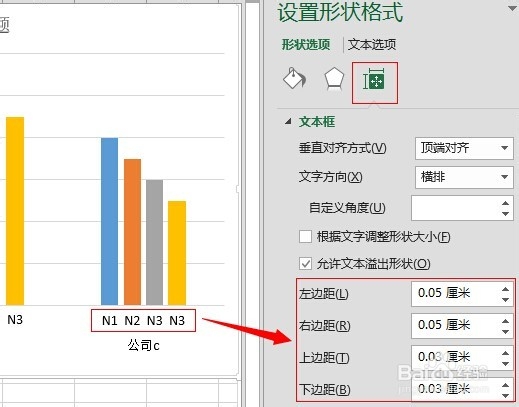This screenshot has height=407, width=519.
Task: Open the format pane options arrow at top right
Action: [512, 8]
